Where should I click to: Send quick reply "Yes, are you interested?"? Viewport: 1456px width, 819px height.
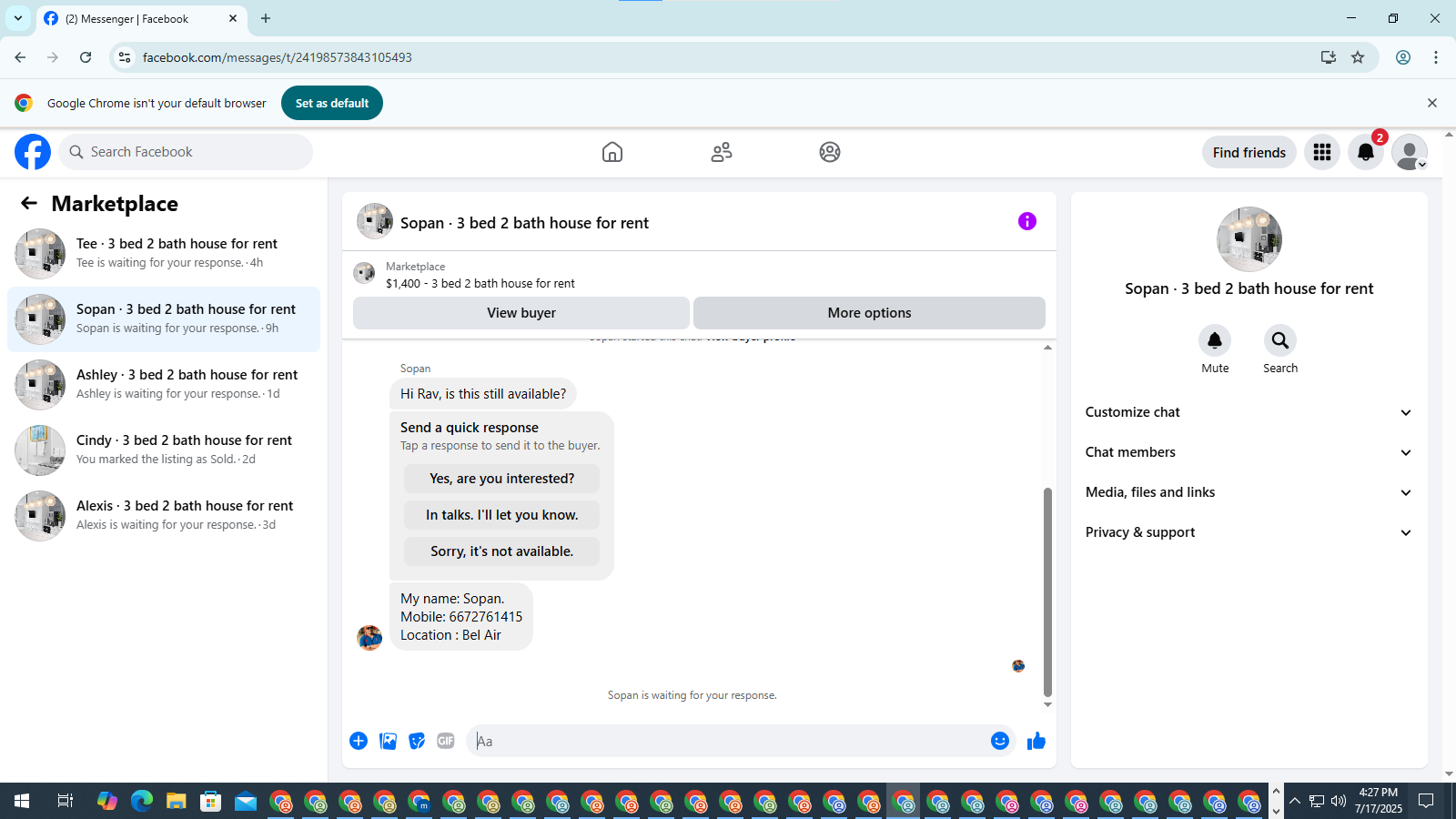click(x=501, y=479)
